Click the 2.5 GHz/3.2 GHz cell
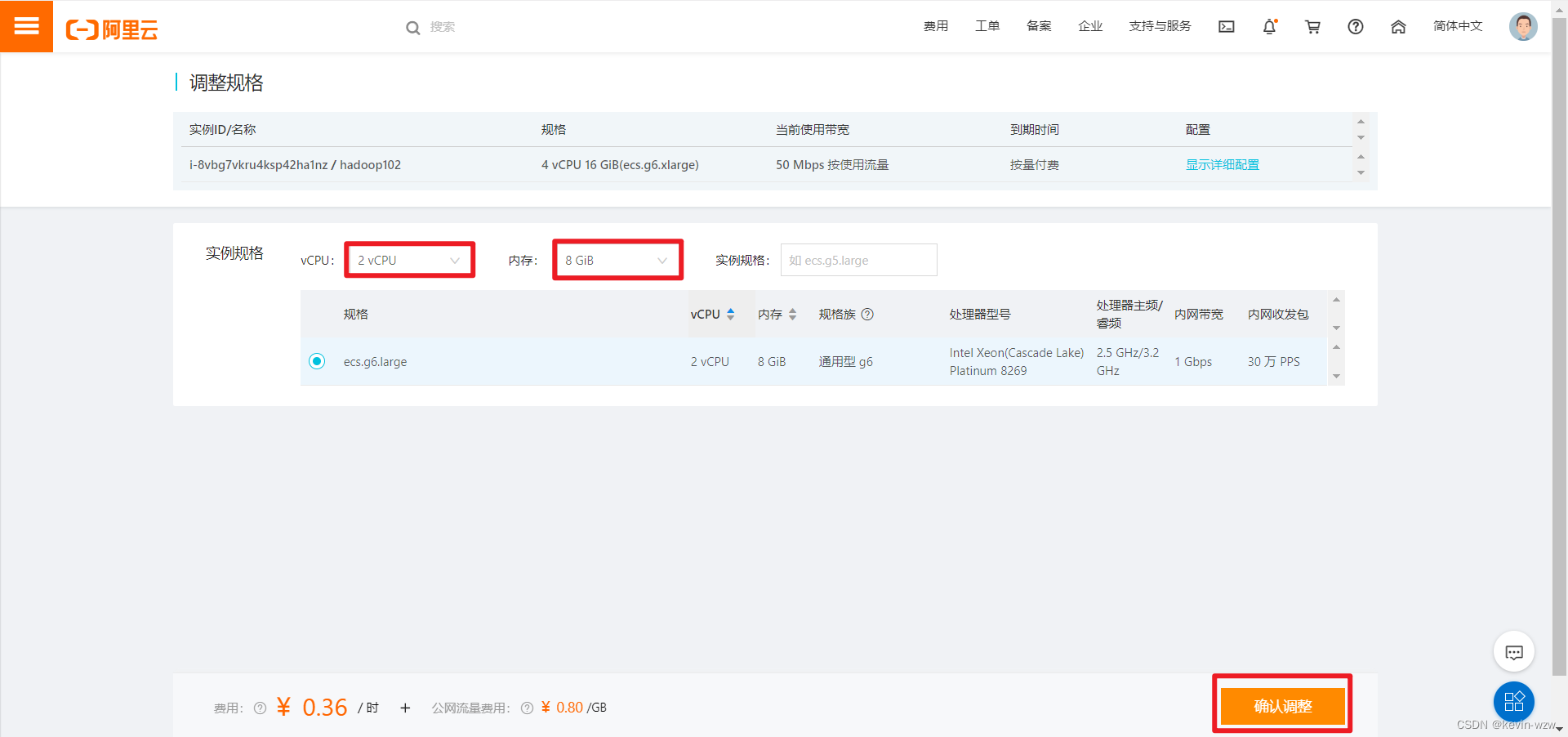The image size is (1568, 737). (1128, 362)
